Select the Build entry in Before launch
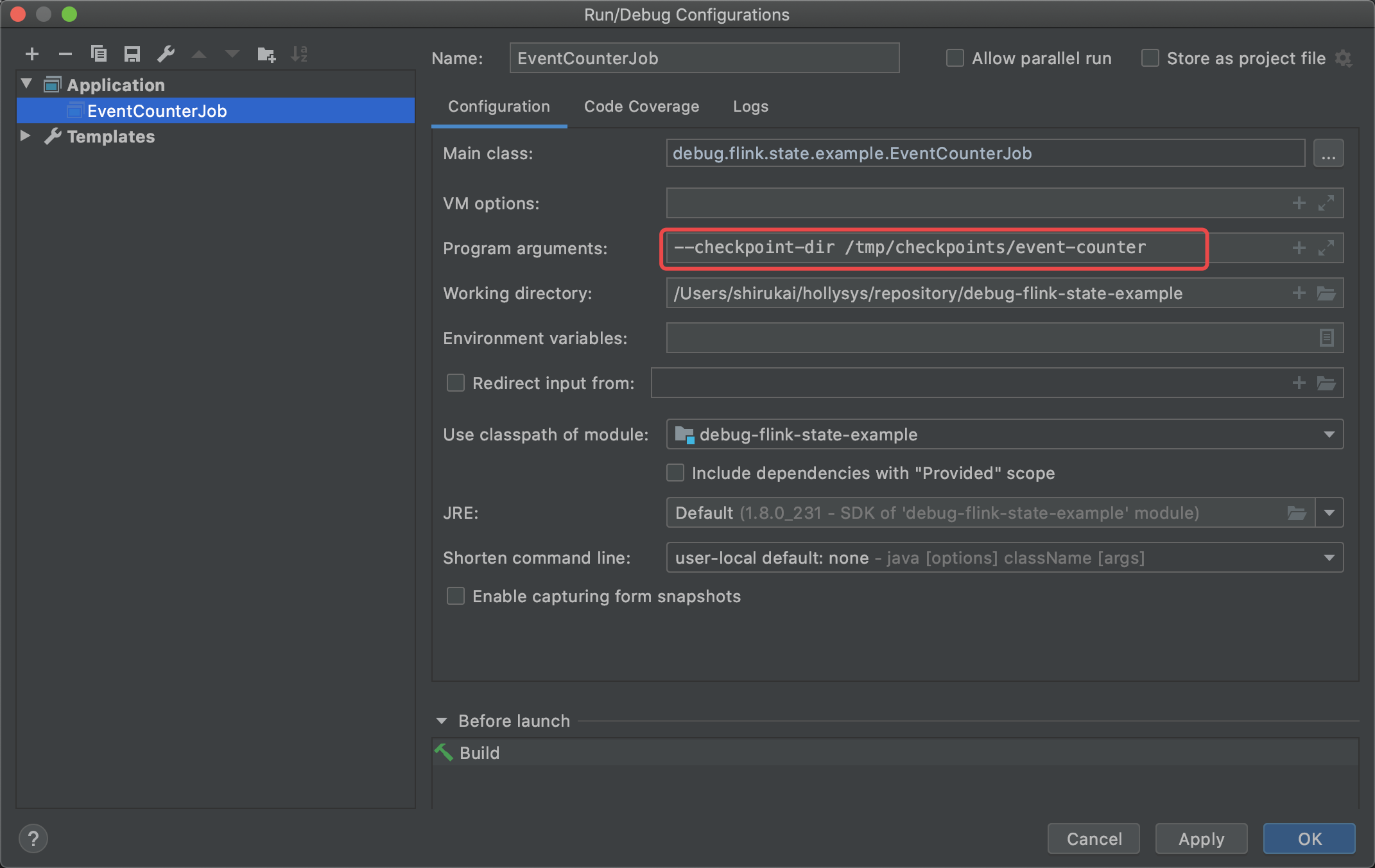 [x=896, y=752]
